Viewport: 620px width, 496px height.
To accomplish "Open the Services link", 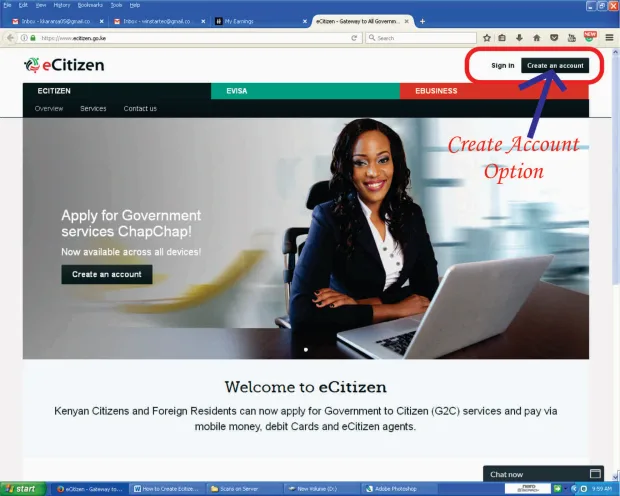I will click(93, 108).
